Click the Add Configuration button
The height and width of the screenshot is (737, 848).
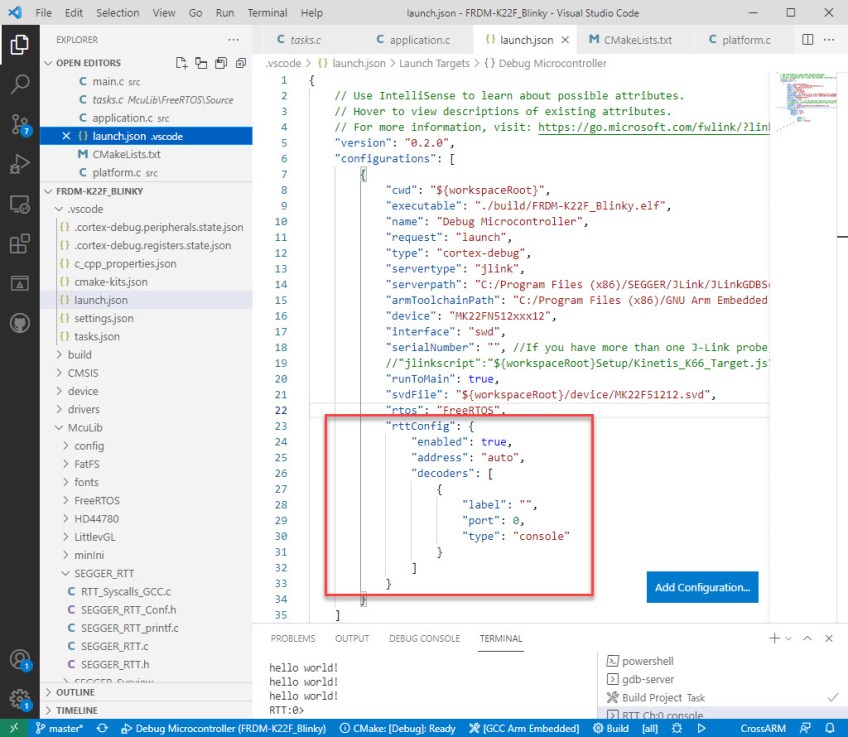[x=702, y=587]
